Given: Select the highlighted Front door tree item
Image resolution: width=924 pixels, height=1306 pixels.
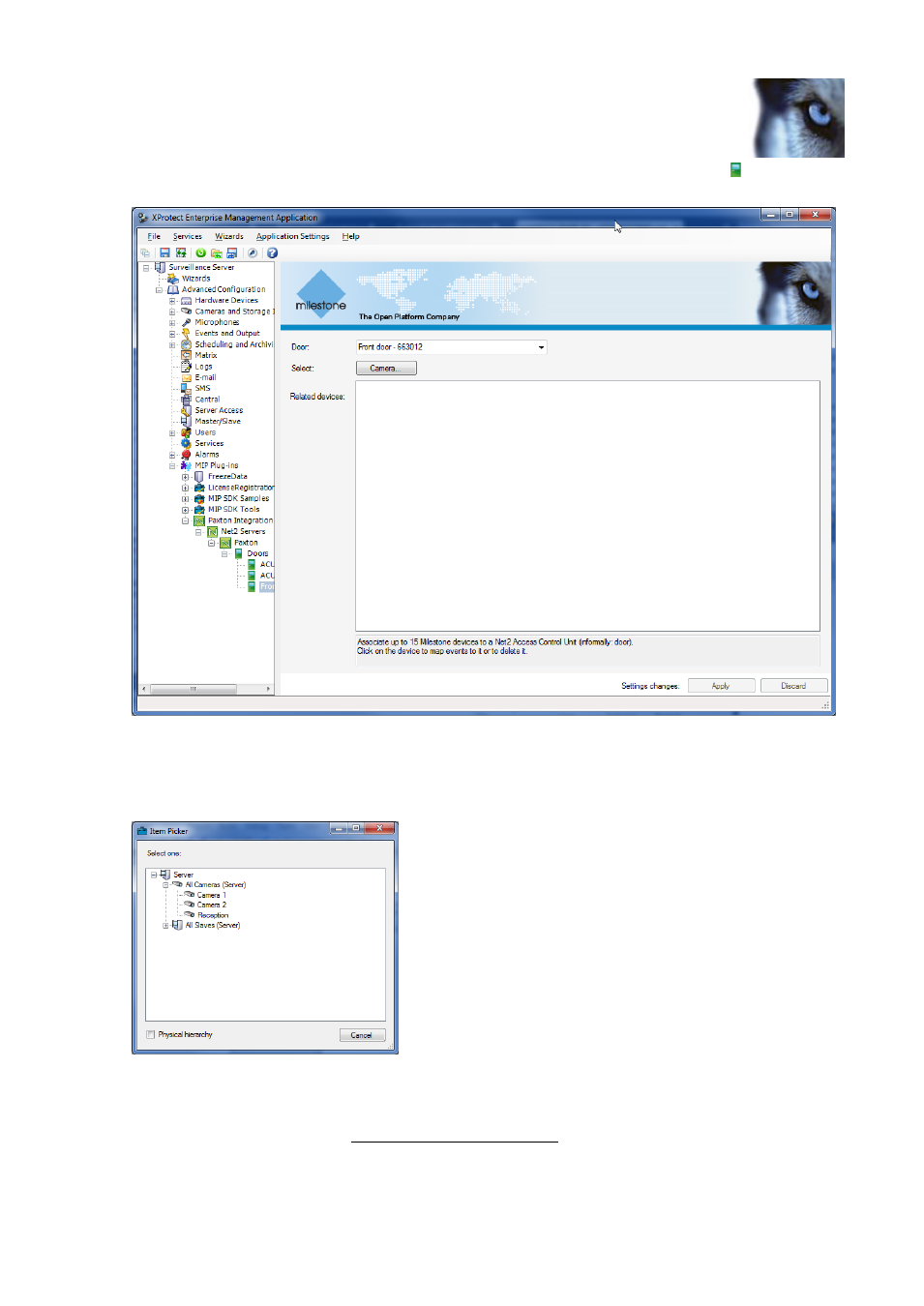Looking at the screenshot, I should (267, 587).
